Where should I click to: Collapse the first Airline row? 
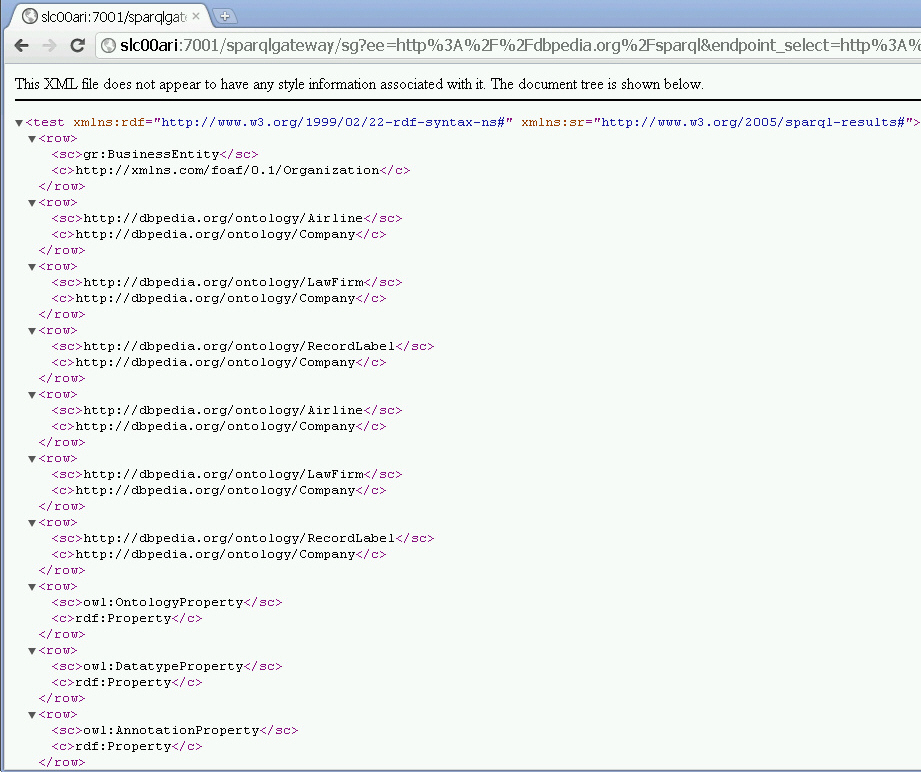tap(32, 203)
